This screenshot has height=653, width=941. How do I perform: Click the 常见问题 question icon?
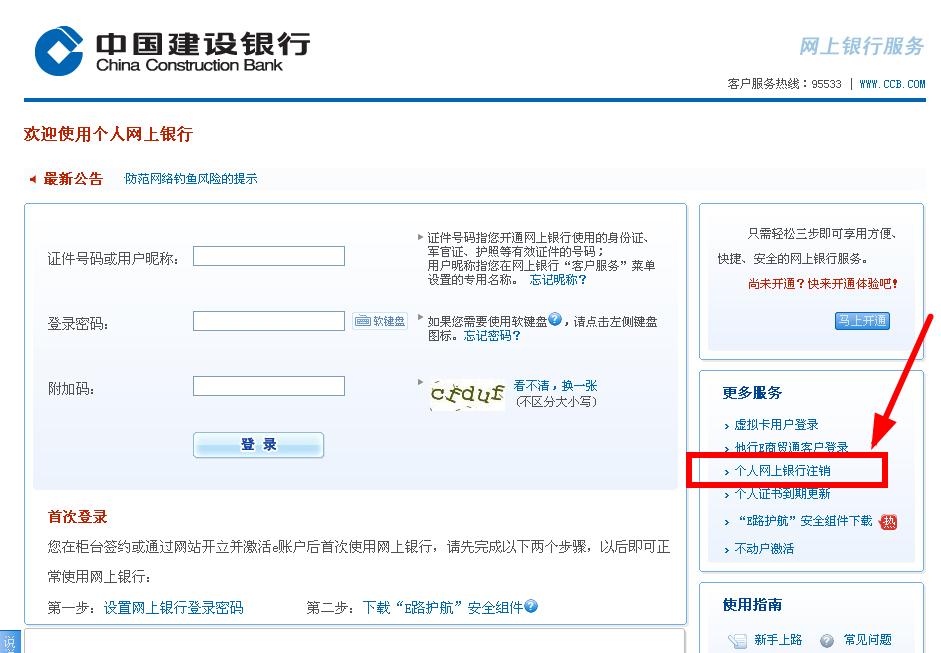827,640
